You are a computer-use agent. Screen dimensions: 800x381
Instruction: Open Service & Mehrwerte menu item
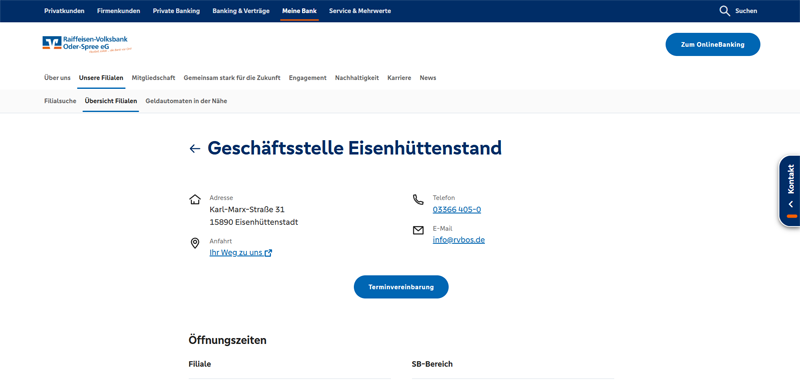pos(360,11)
